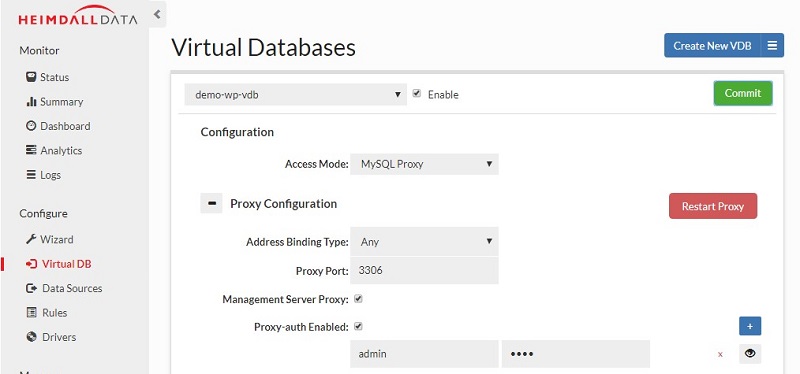The image size is (800, 374).
Task: Go to the Dashboard page
Action: pyautogui.click(x=58, y=126)
